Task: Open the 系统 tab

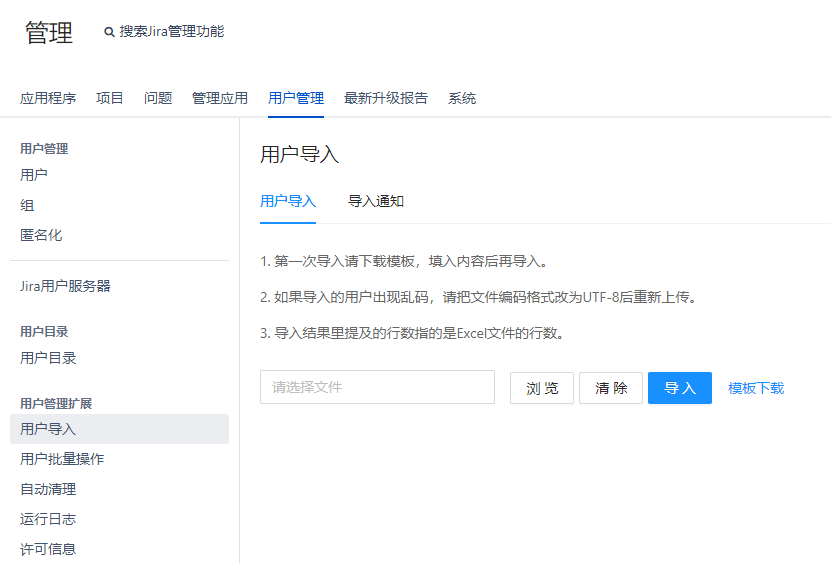Action: click(462, 98)
